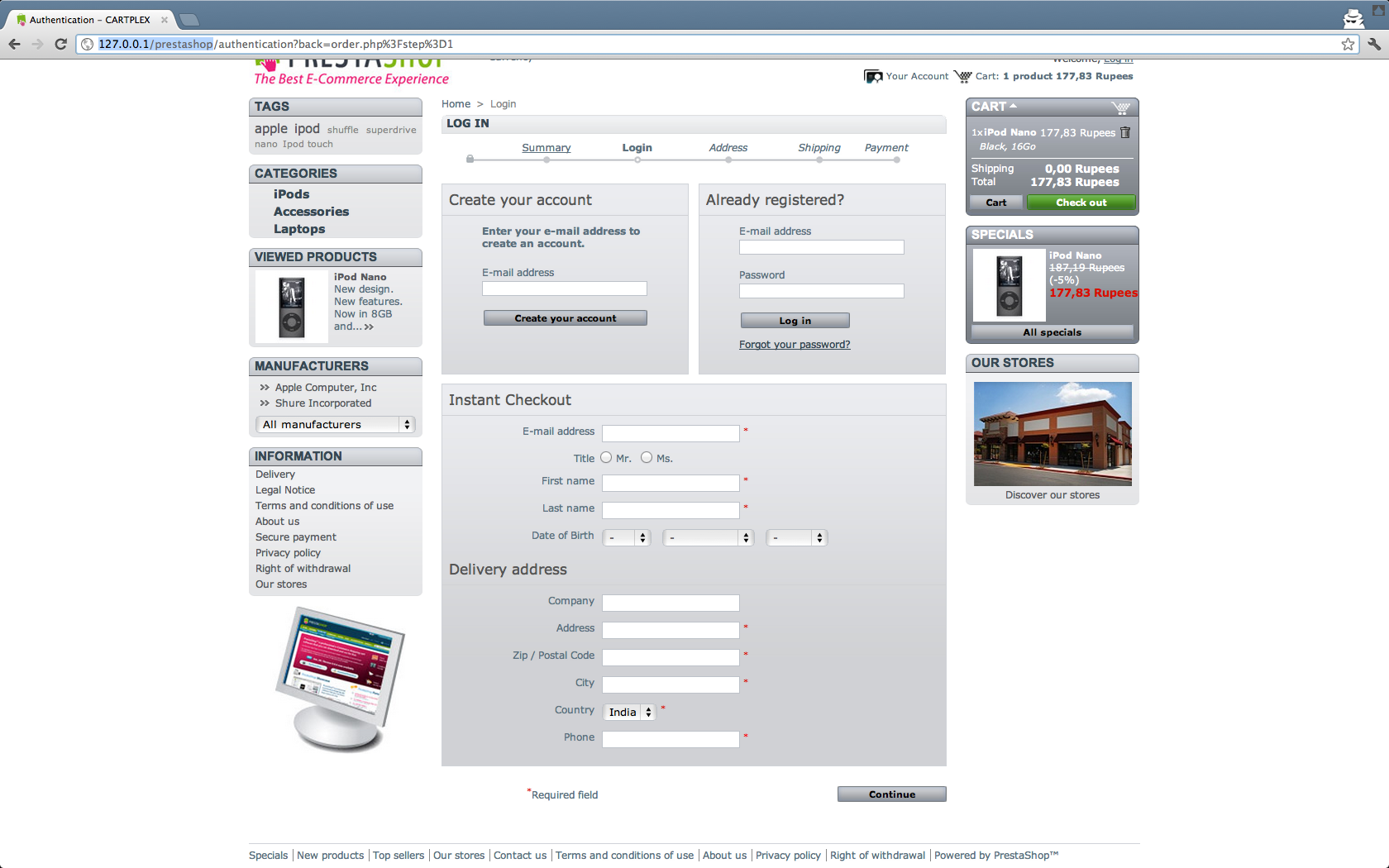Close the Authentication browser tab
The height and width of the screenshot is (868, 1389).
[164, 20]
